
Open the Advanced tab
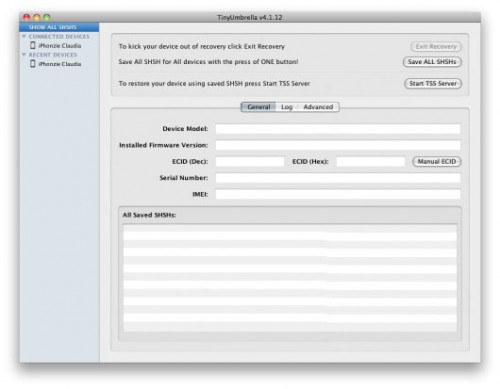pyautogui.click(x=318, y=107)
